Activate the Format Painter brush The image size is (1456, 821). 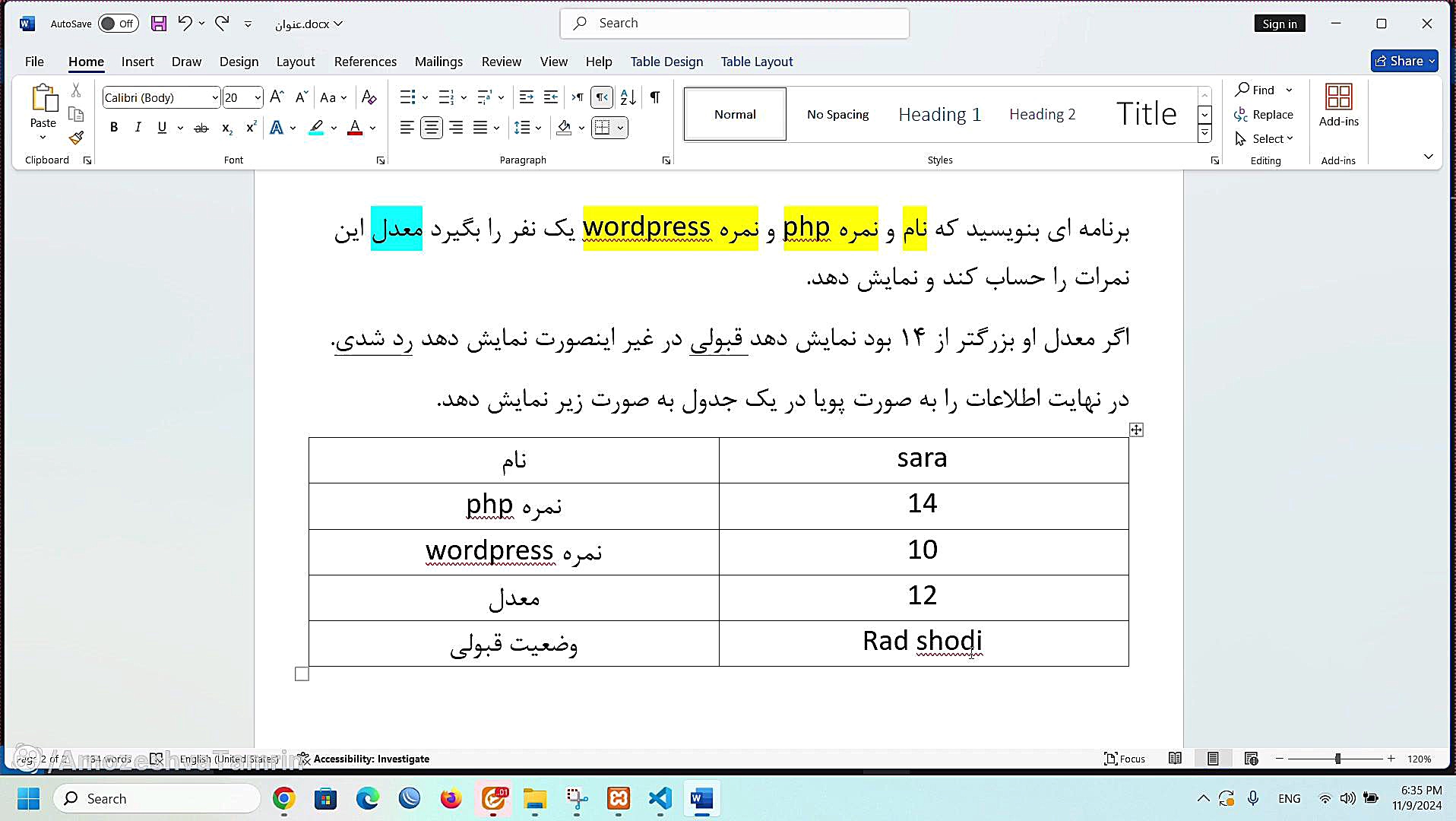[76, 138]
